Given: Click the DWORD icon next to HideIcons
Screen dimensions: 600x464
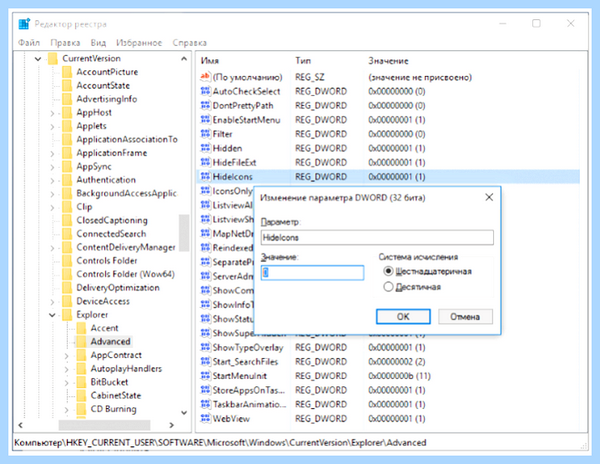Looking at the screenshot, I should point(205,176).
